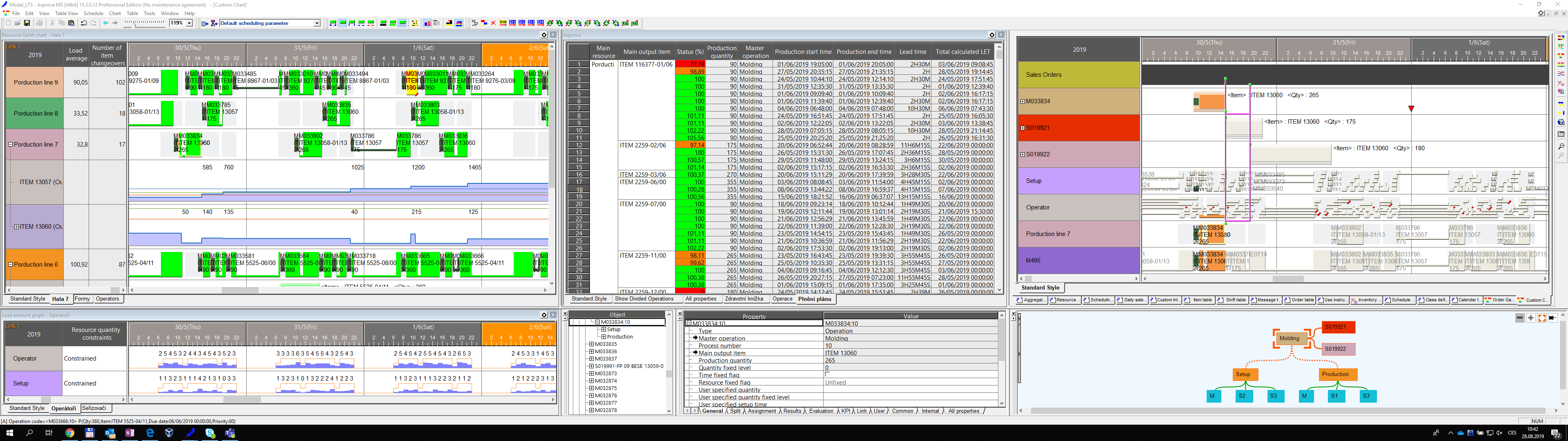Click the Undo toolbar icon

[x=84, y=23]
